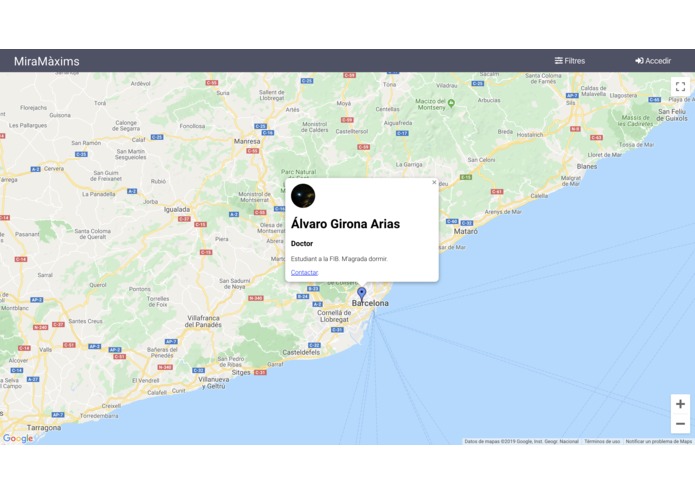The width and height of the screenshot is (695, 494).
Task: Click Notificar un problema de Maps
Action: pos(658,441)
